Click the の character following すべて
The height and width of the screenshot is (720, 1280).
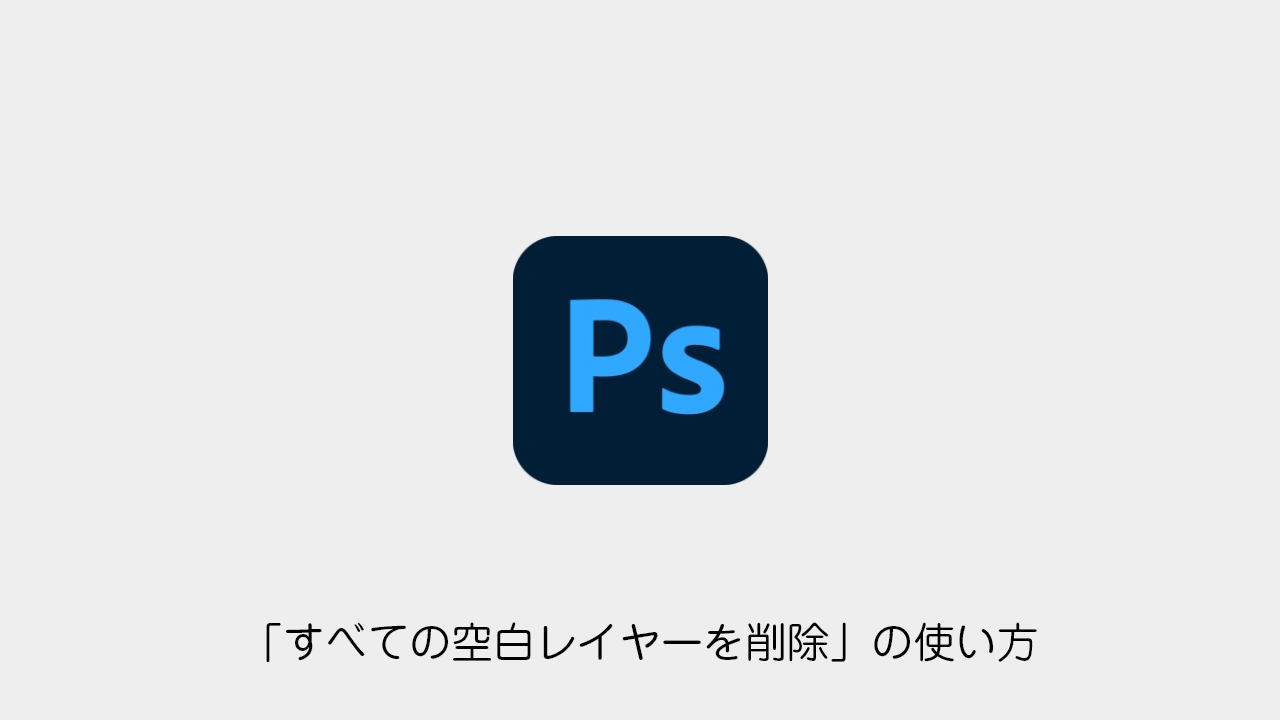click(x=428, y=644)
